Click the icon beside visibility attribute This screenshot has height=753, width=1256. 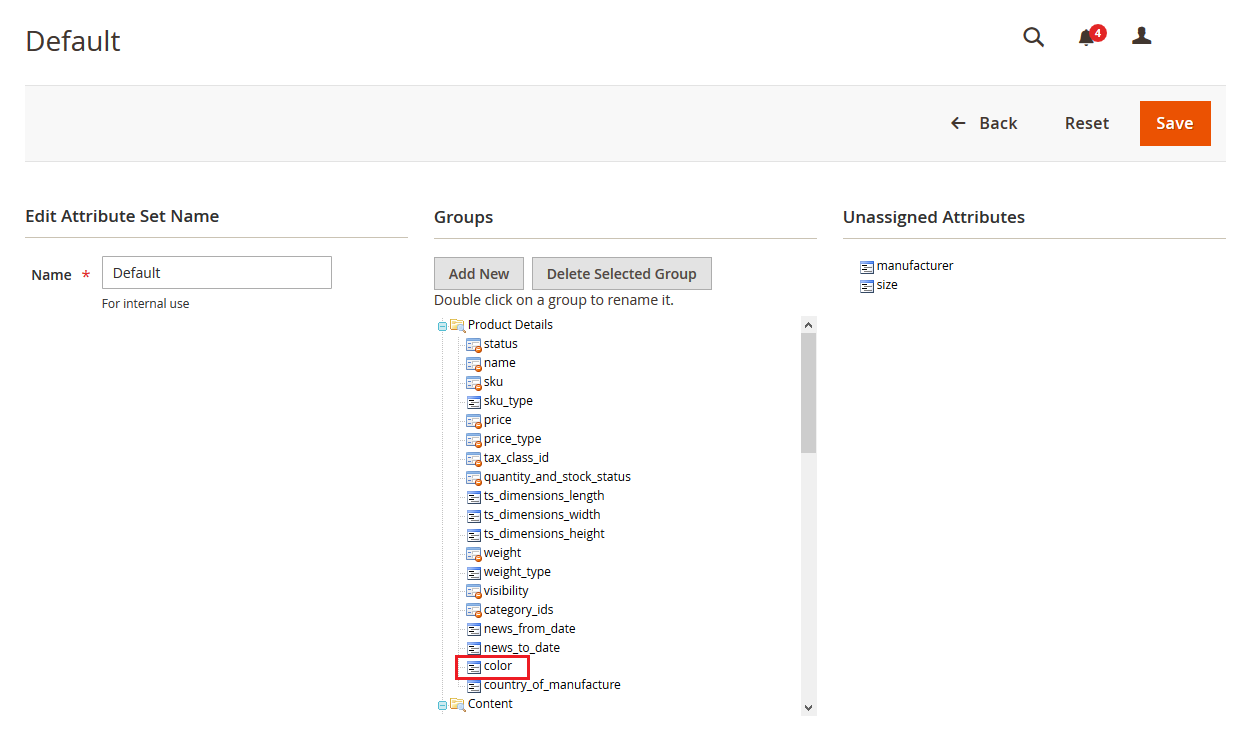click(x=474, y=591)
